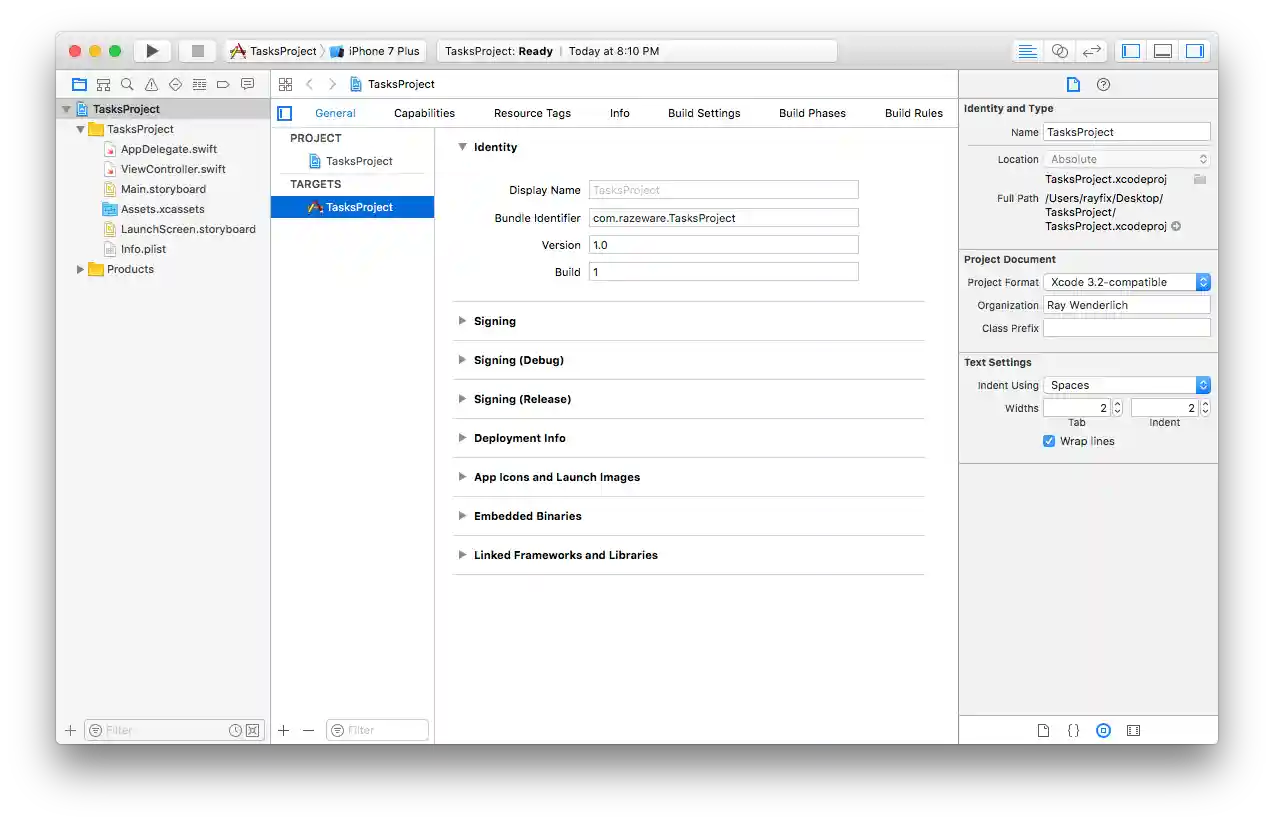Switch to the Build Settings tab
The image size is (1274, 824).
[703, 113]
